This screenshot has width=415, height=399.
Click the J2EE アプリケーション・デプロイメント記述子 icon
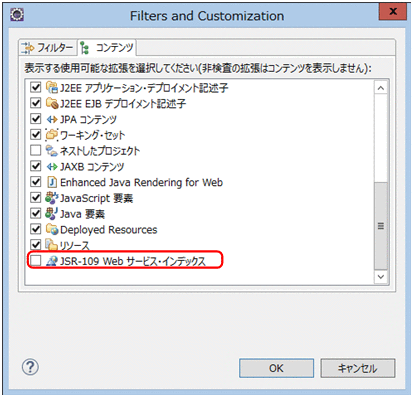pos(52,88)
